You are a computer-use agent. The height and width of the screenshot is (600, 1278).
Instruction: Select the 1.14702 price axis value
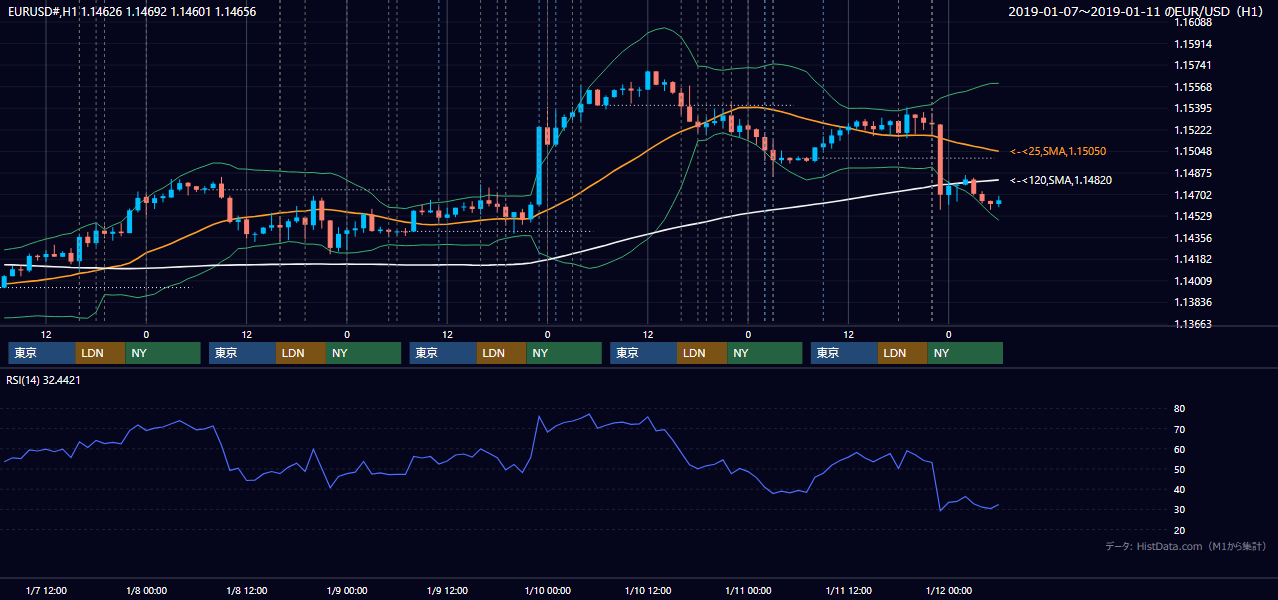[x=1193, y=195]
